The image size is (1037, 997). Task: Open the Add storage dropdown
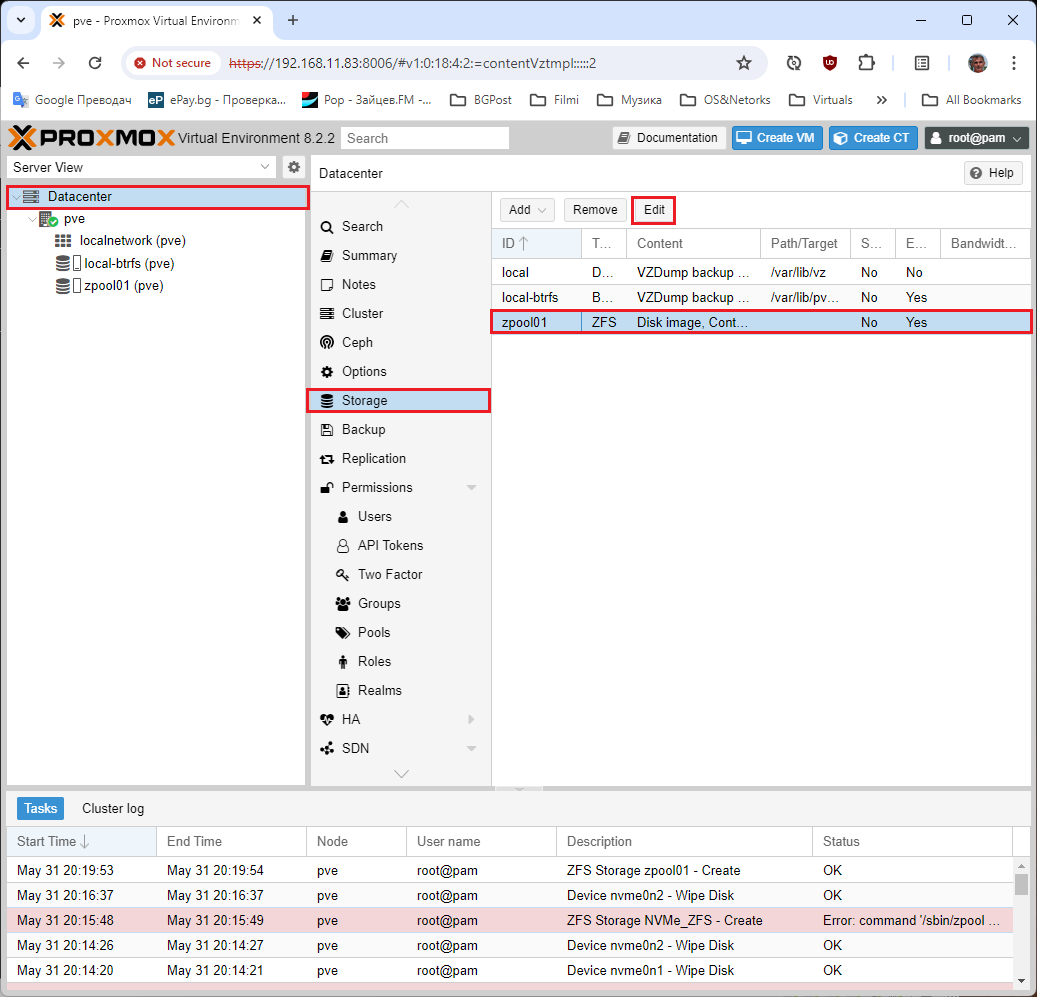[x=527, y=210]
